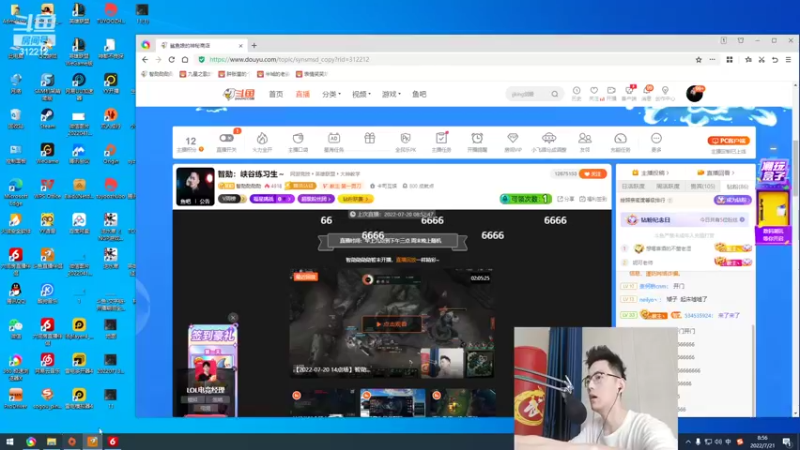Viewport: 800px width, 450px height.
Task: Open the browser more-actions ellipsis in address bar
Action: pos(712,60)
